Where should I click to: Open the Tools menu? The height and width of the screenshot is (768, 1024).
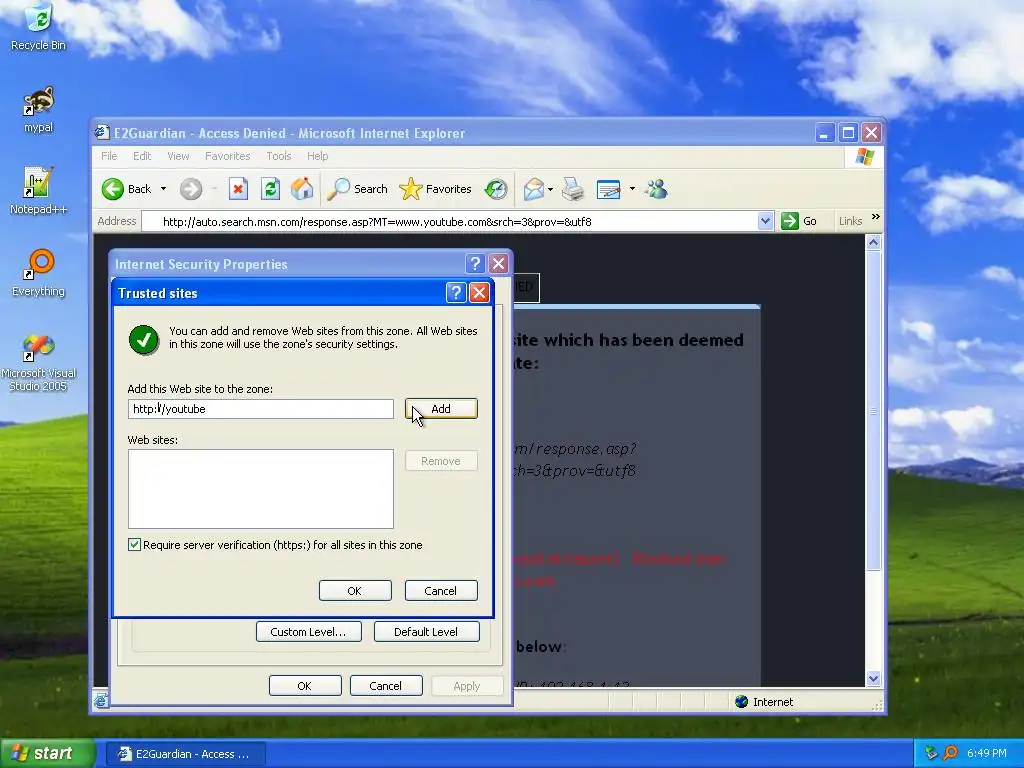click(279, 156)
